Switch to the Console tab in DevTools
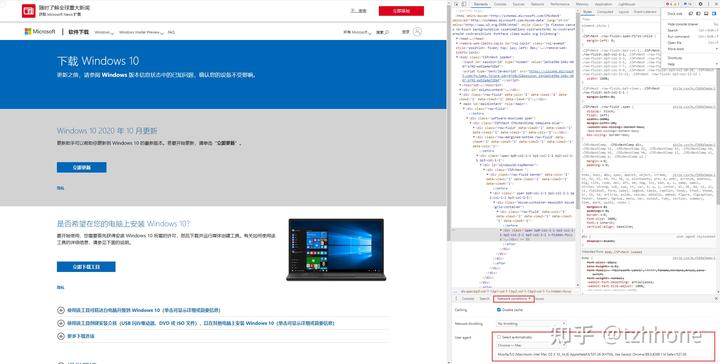The height and width of the screenshot is (364, 720). point(500,4)
